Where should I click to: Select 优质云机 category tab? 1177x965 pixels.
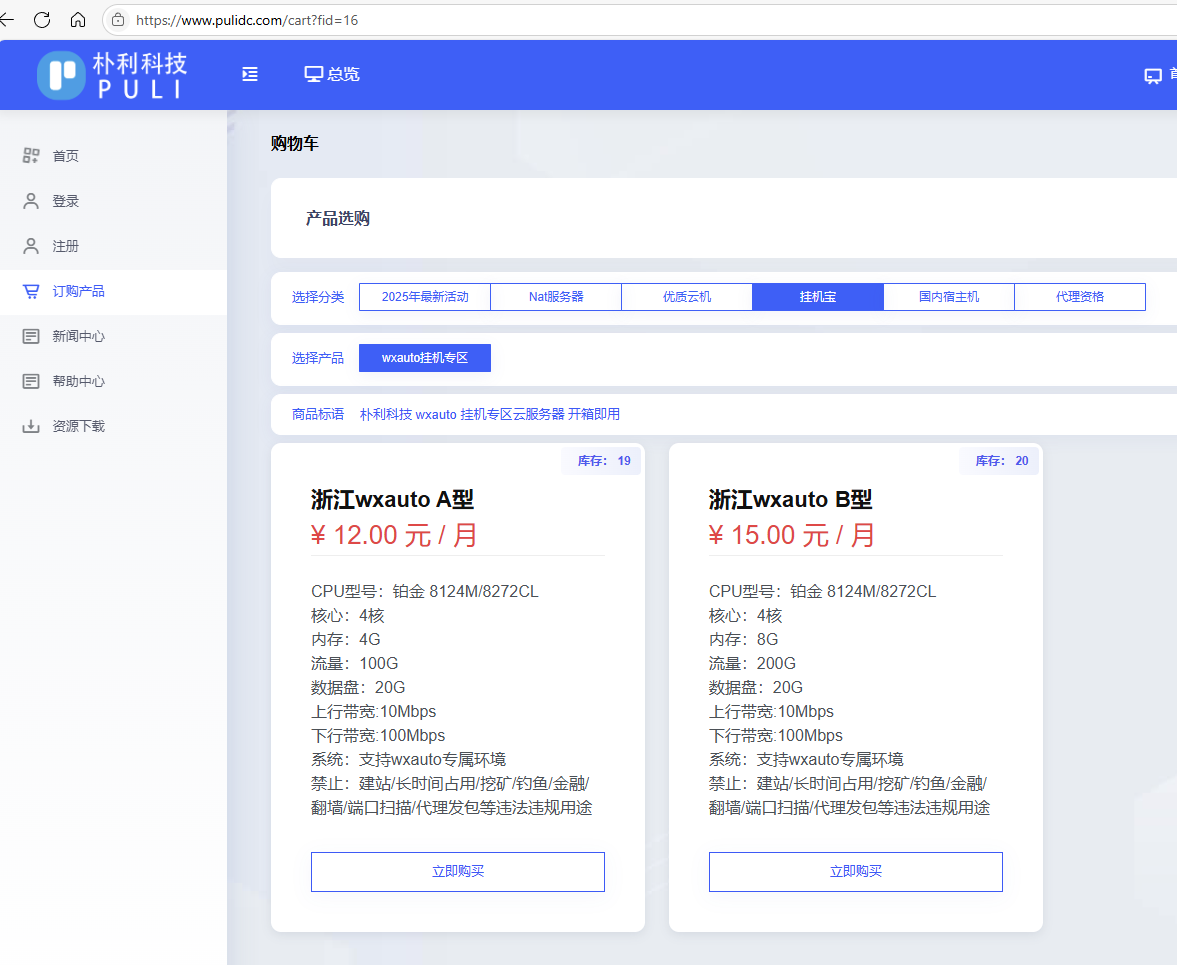[x=687, y=296]
